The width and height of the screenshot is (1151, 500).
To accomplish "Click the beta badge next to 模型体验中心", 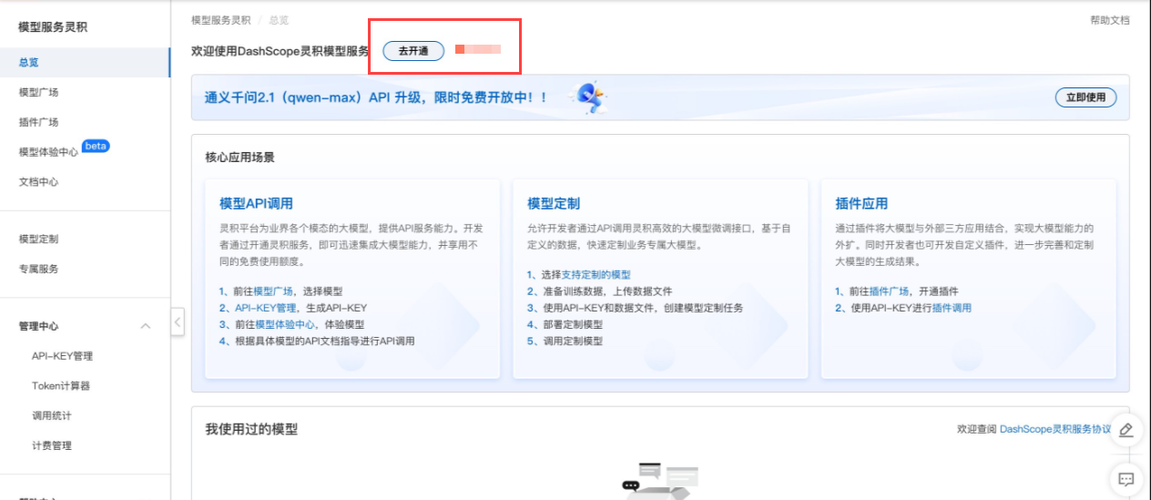I will (x=95, y=146).
